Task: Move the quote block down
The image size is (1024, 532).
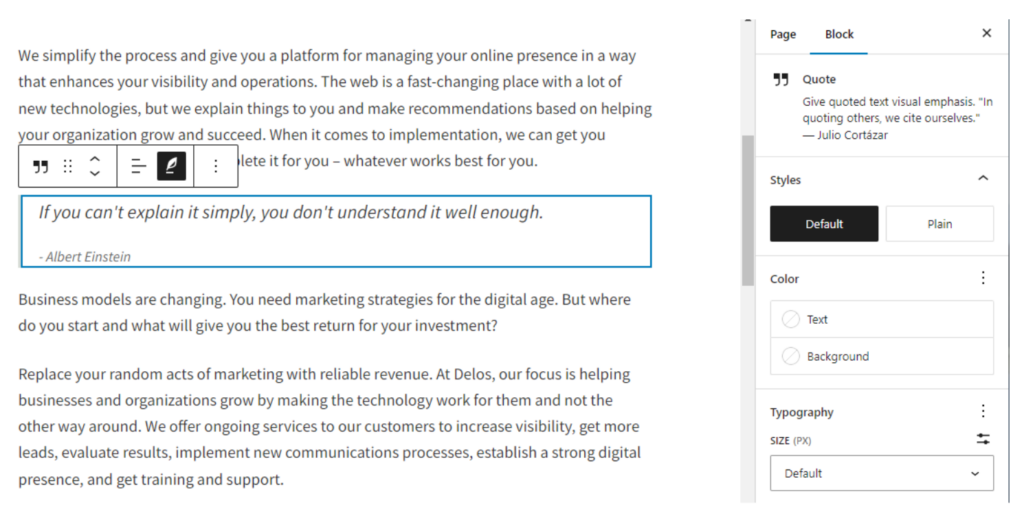Action: click(x=95, y=174)
